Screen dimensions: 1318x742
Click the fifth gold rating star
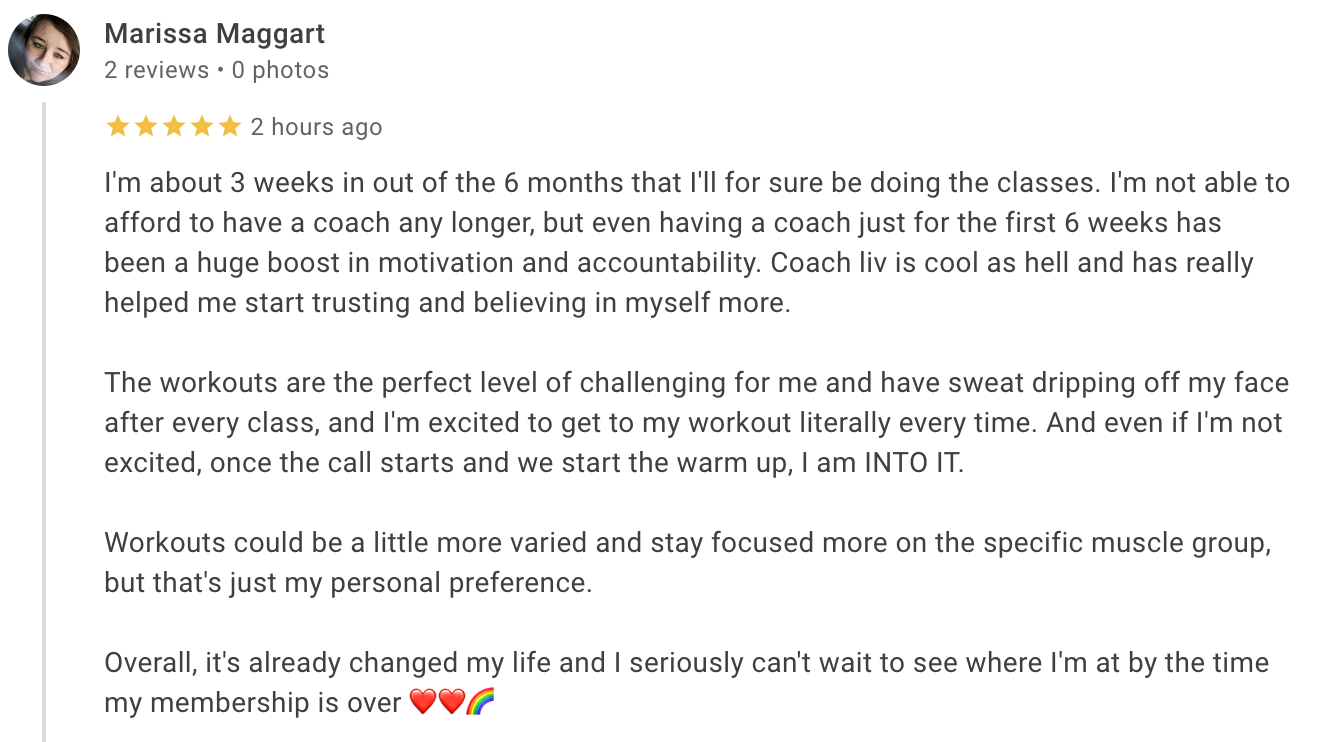[x=229, y=126]
